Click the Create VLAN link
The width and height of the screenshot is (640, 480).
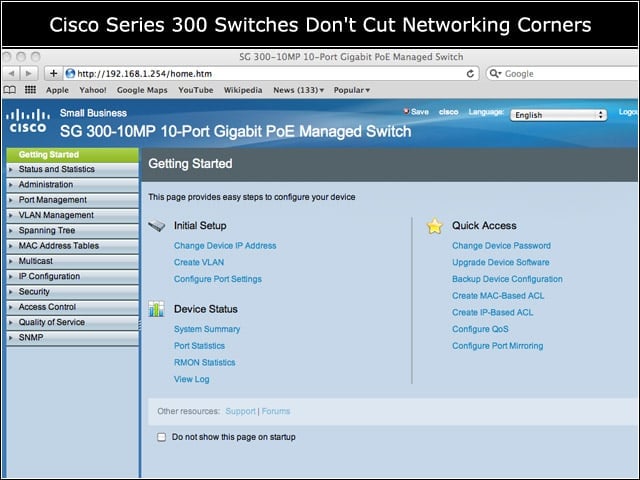(199, 262)
